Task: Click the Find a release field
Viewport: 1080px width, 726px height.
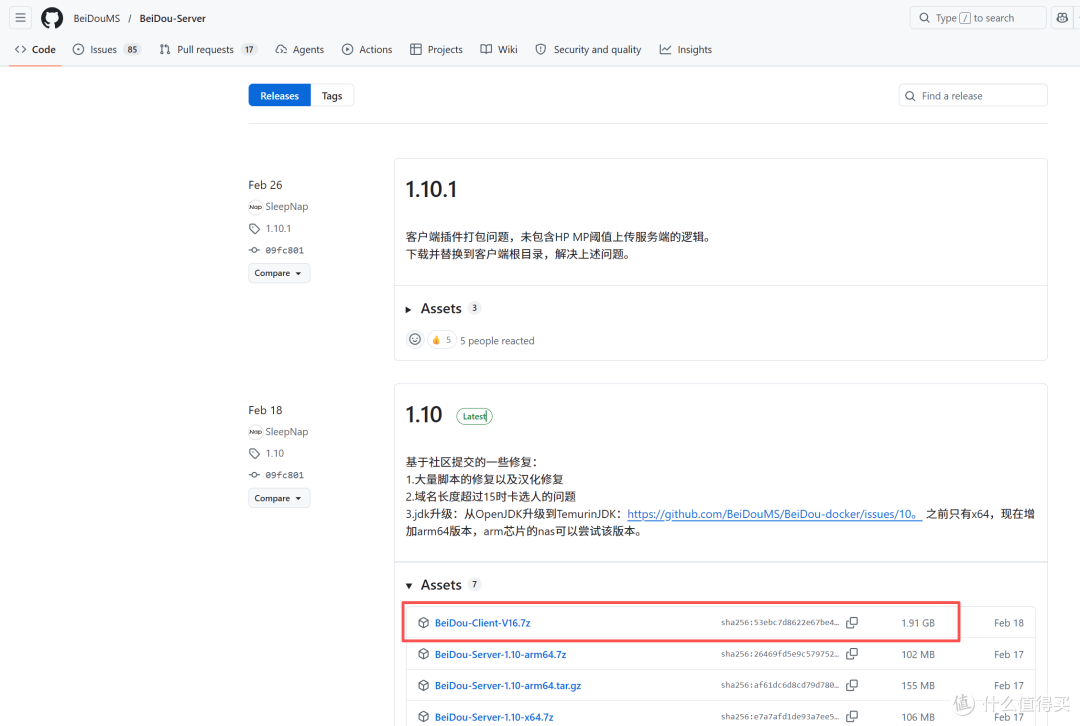Action: coord(973,96)
